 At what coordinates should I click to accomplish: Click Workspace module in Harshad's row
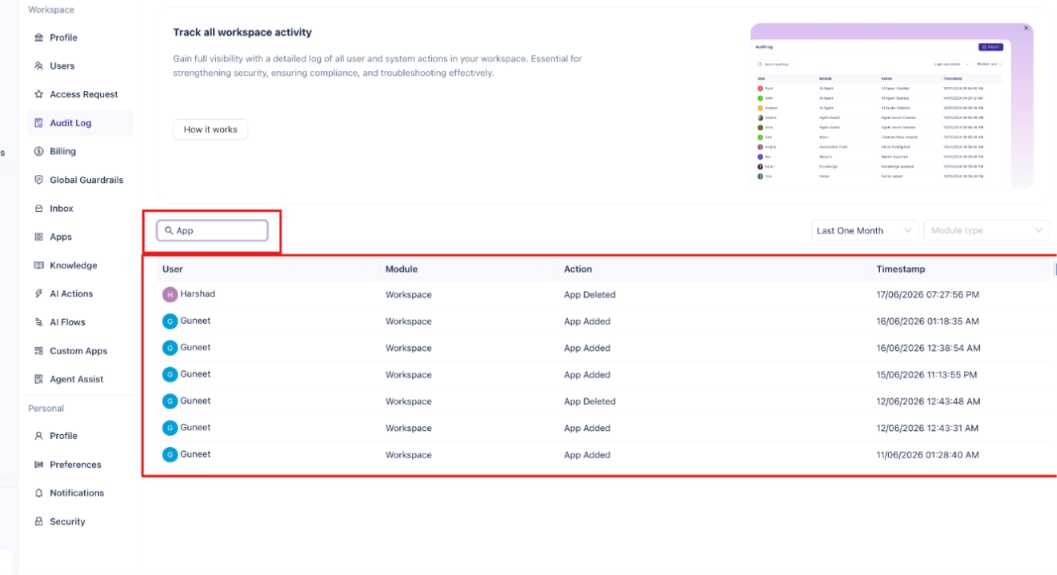coord(409,295)
